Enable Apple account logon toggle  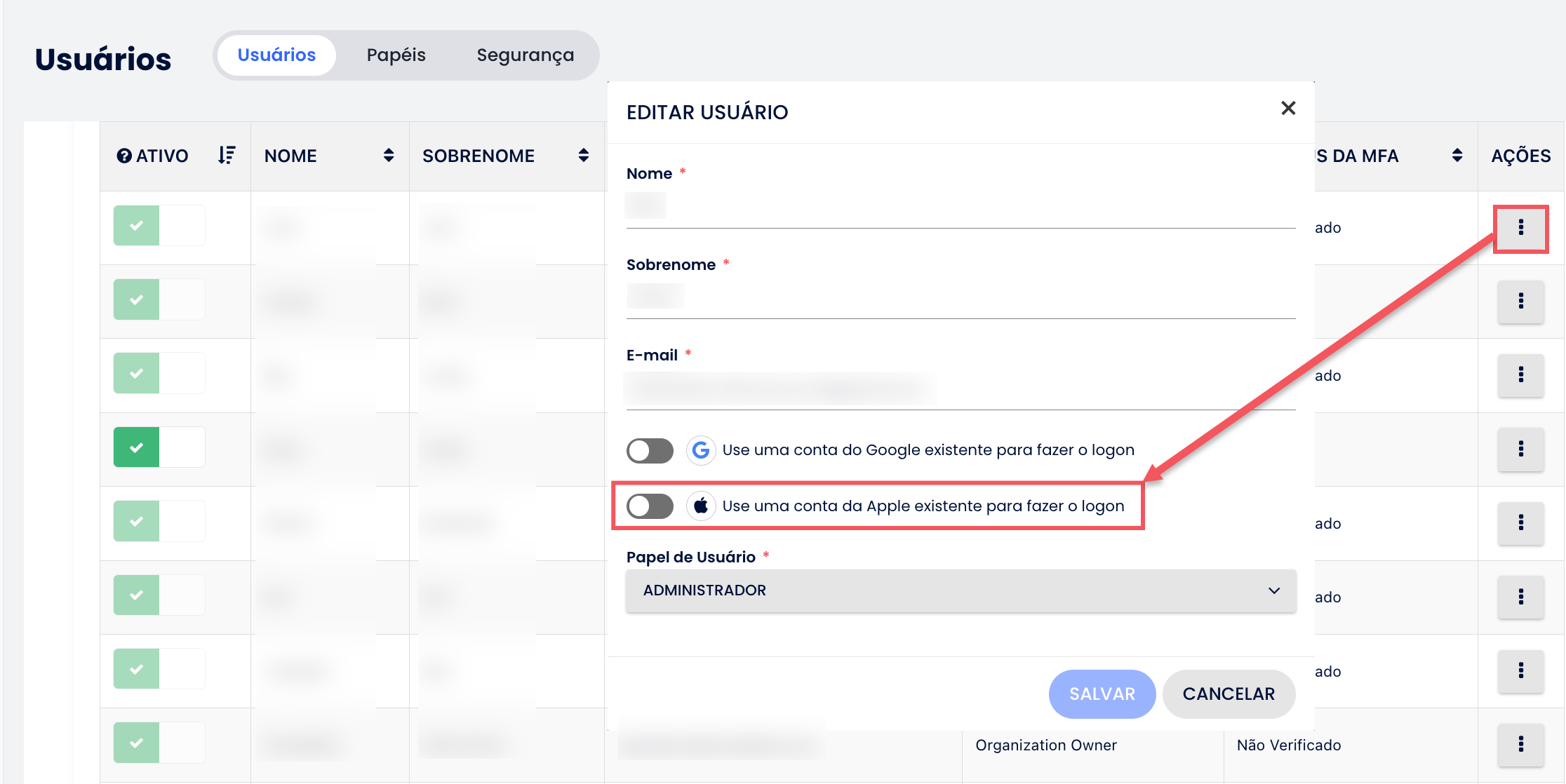650,506
